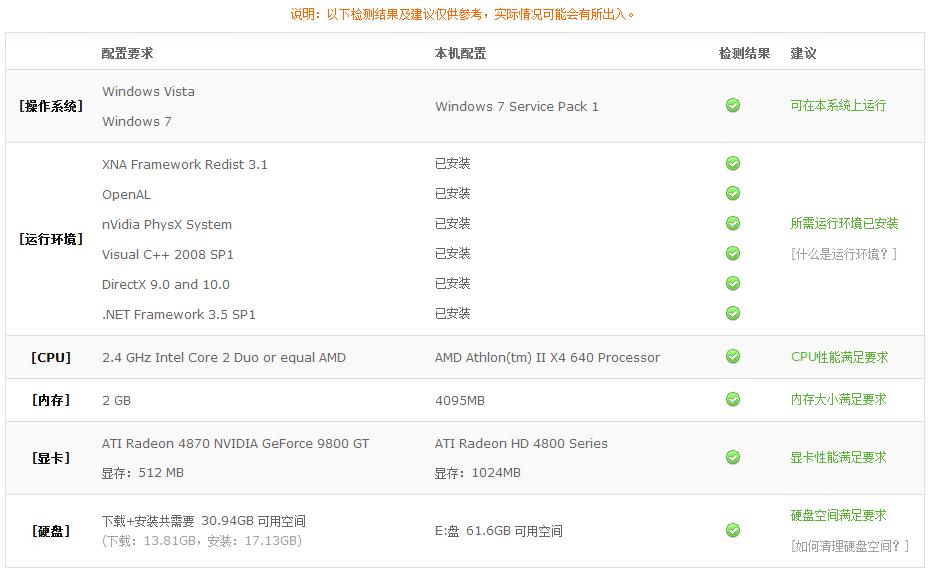Select the 检测结果 column header
928x569 pixels.
[x=745, y=53]
